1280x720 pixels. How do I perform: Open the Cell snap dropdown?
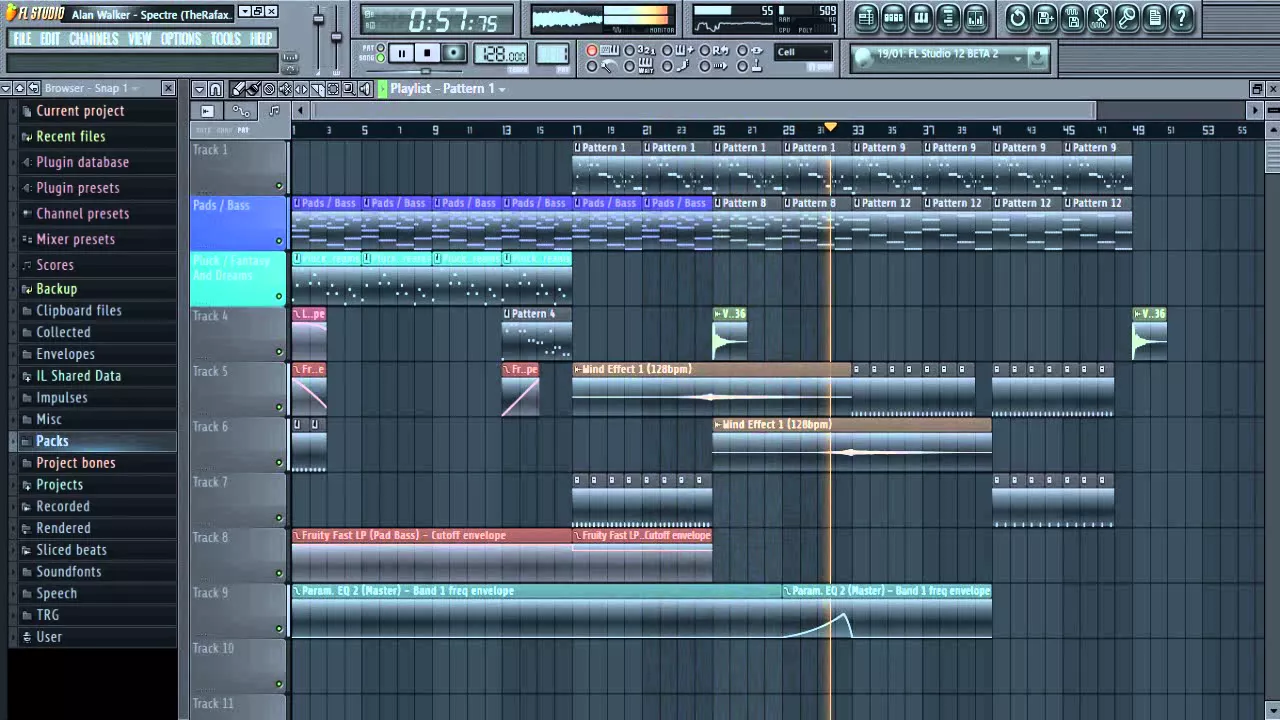[803, 52]
